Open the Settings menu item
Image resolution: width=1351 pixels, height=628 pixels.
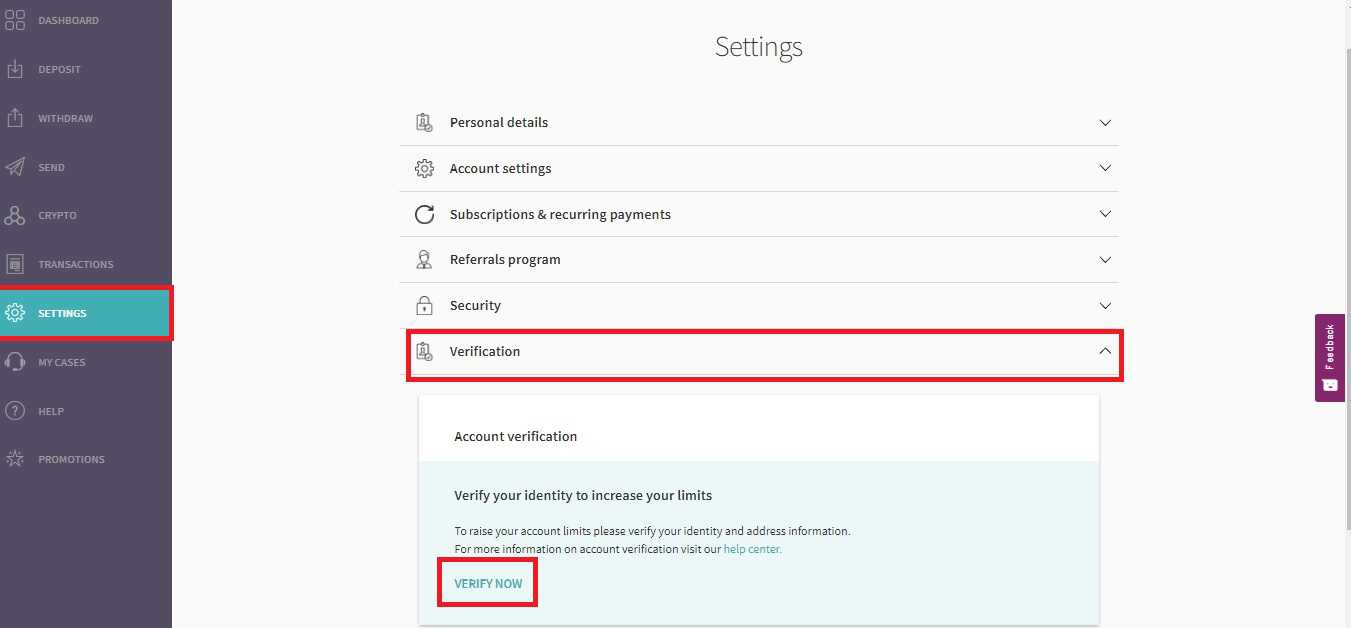click(62, 313)
